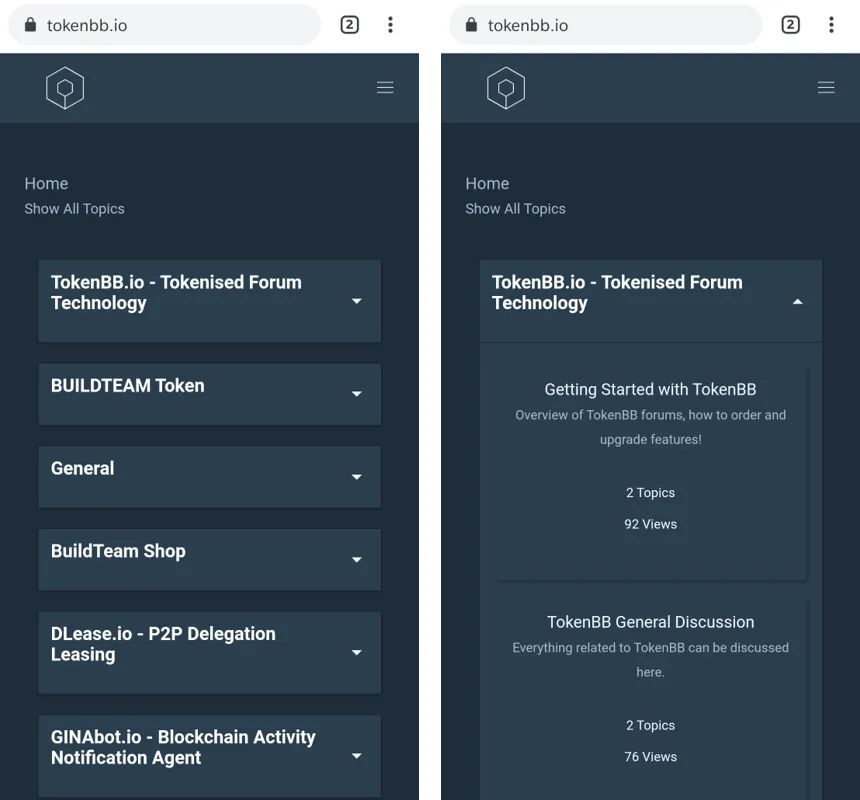Tap TokenBB hexagon logo in right screen
Screen dimensions: 860x800
pos(506,88)
